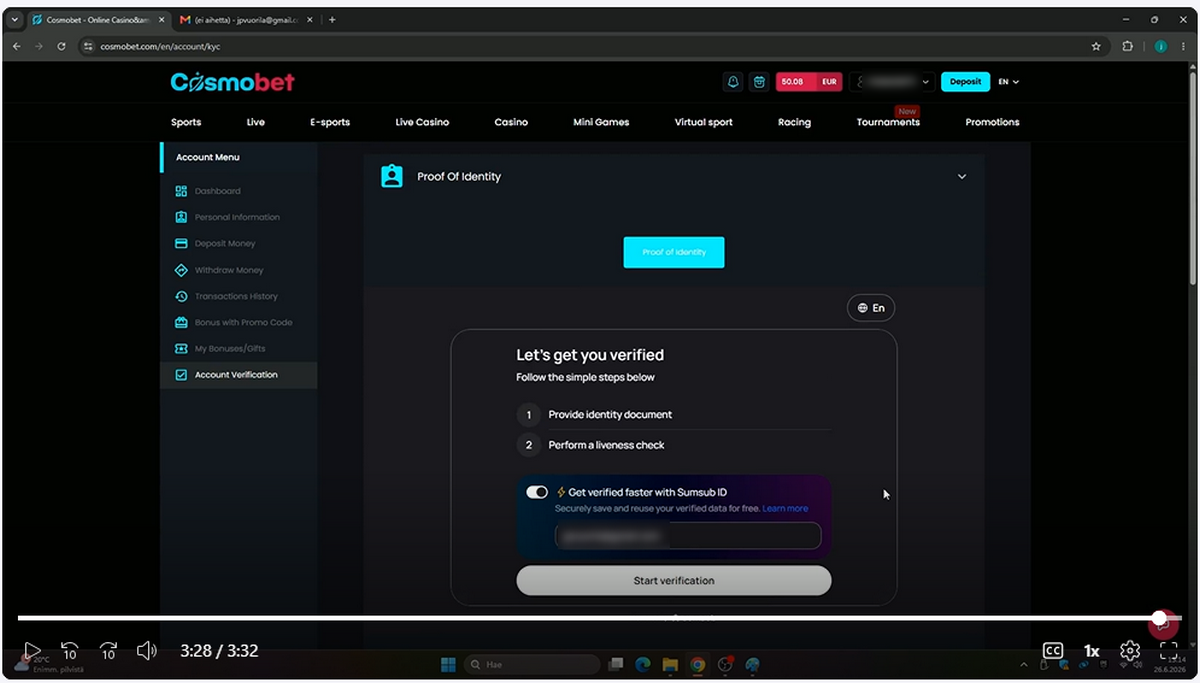Mute the video with the speaker icon
Image resolution: width=1200 pixels, height=683 pixels.
(x=147, y=651)
